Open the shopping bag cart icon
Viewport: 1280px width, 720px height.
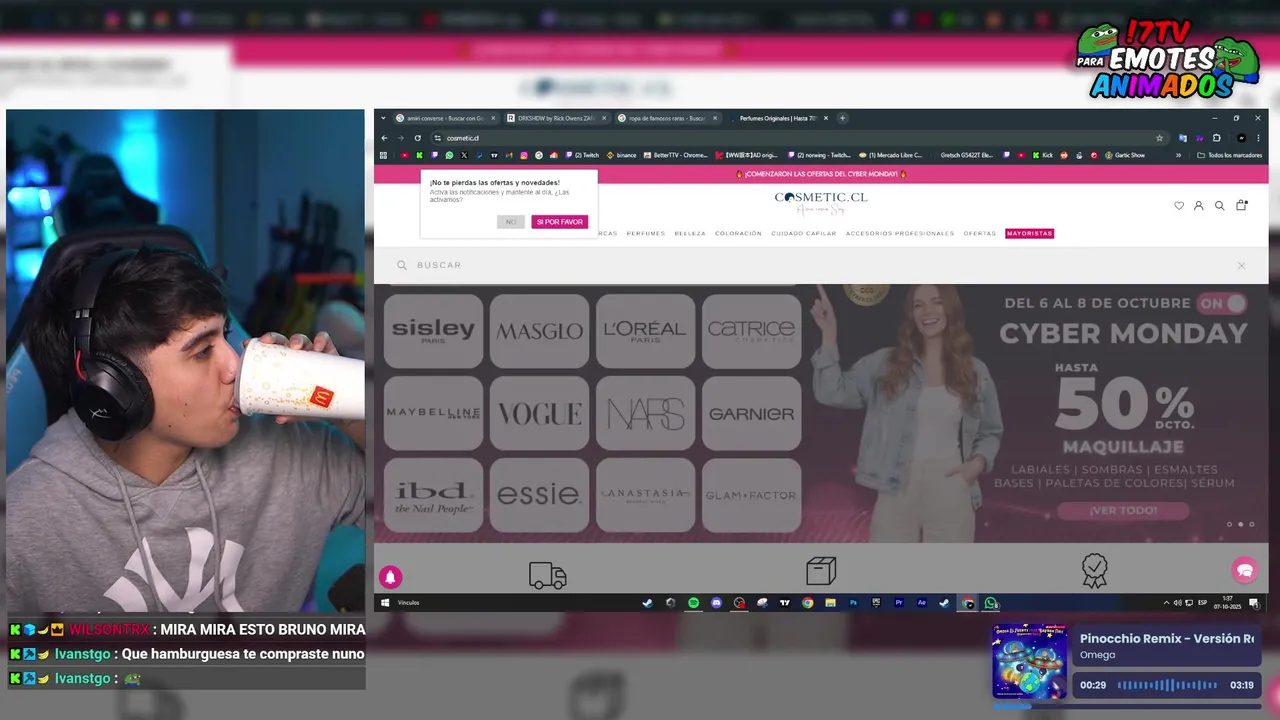(x=1241, y=205)
